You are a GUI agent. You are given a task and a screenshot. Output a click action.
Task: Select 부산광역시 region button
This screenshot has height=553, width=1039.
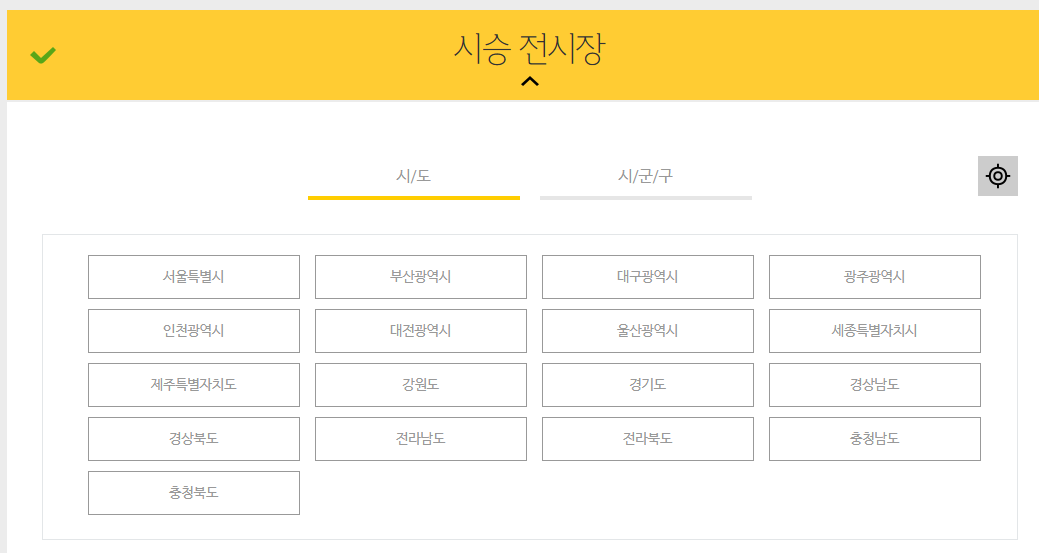421,277
